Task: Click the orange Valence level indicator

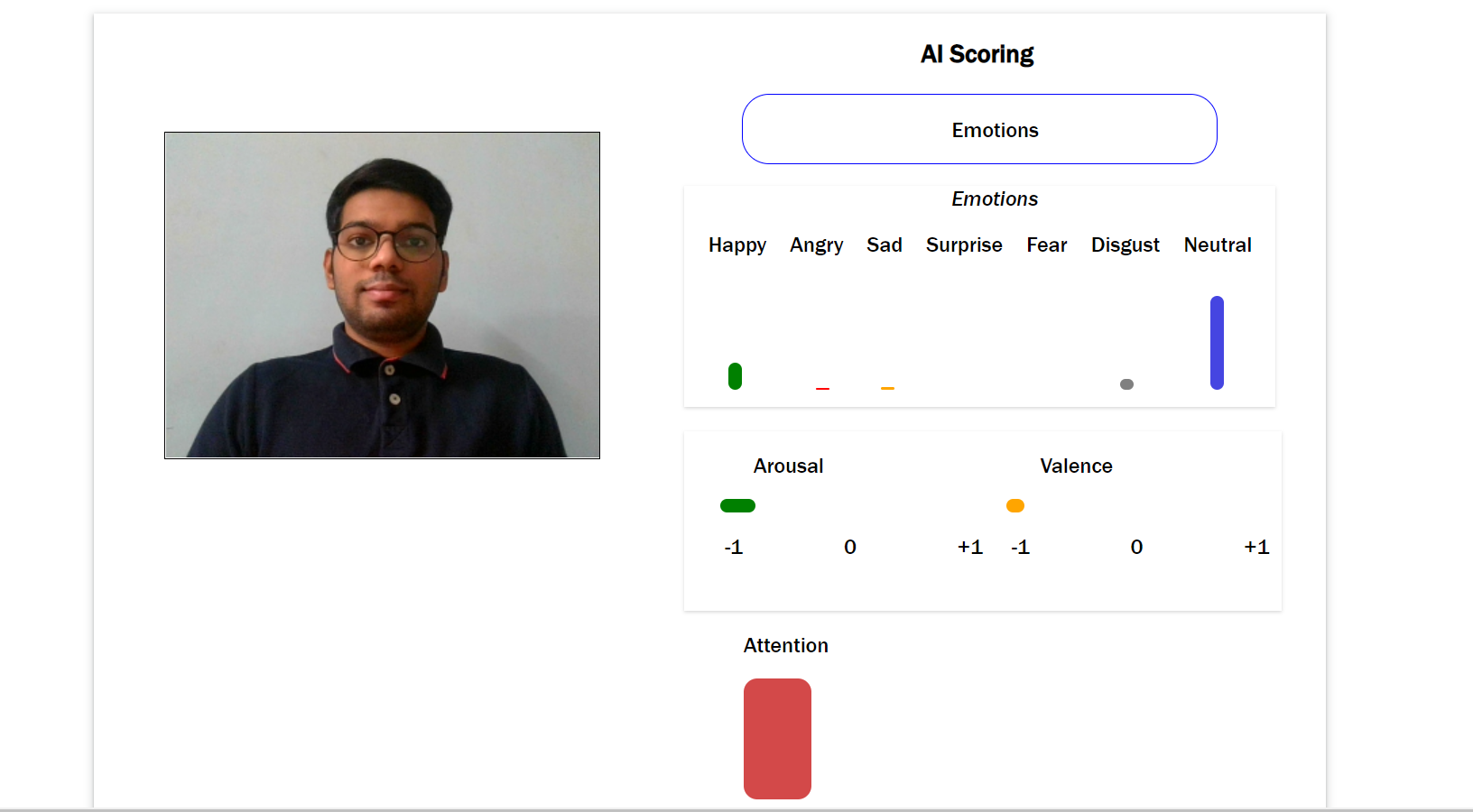Action: tap(1014, 505)
